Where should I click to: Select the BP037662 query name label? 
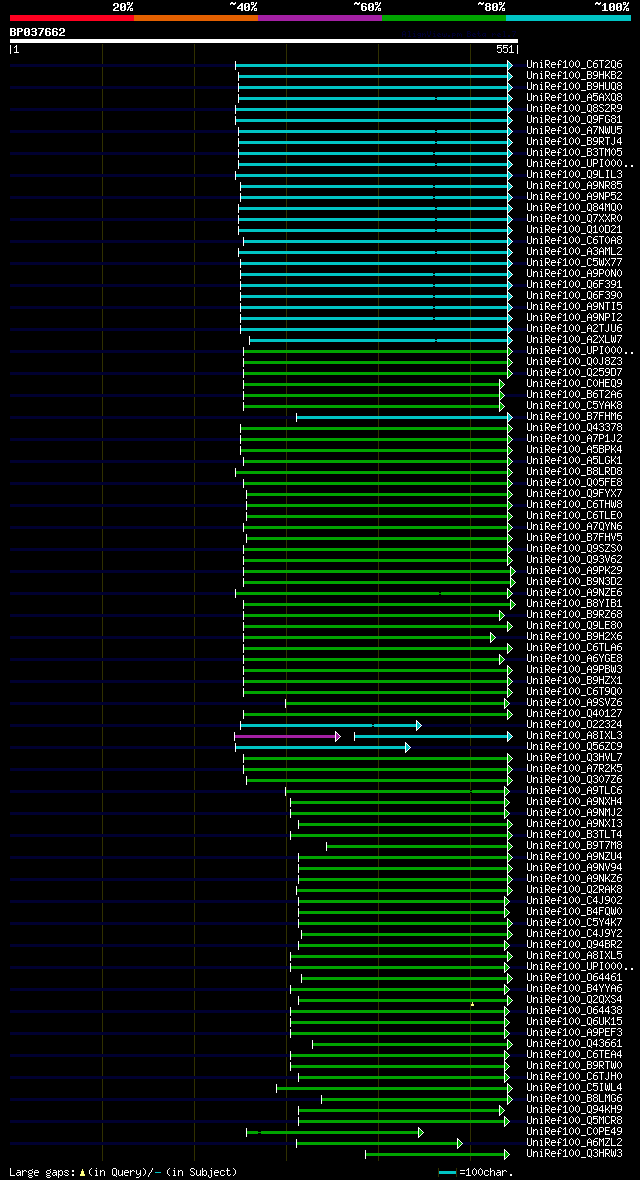(38, 32)
